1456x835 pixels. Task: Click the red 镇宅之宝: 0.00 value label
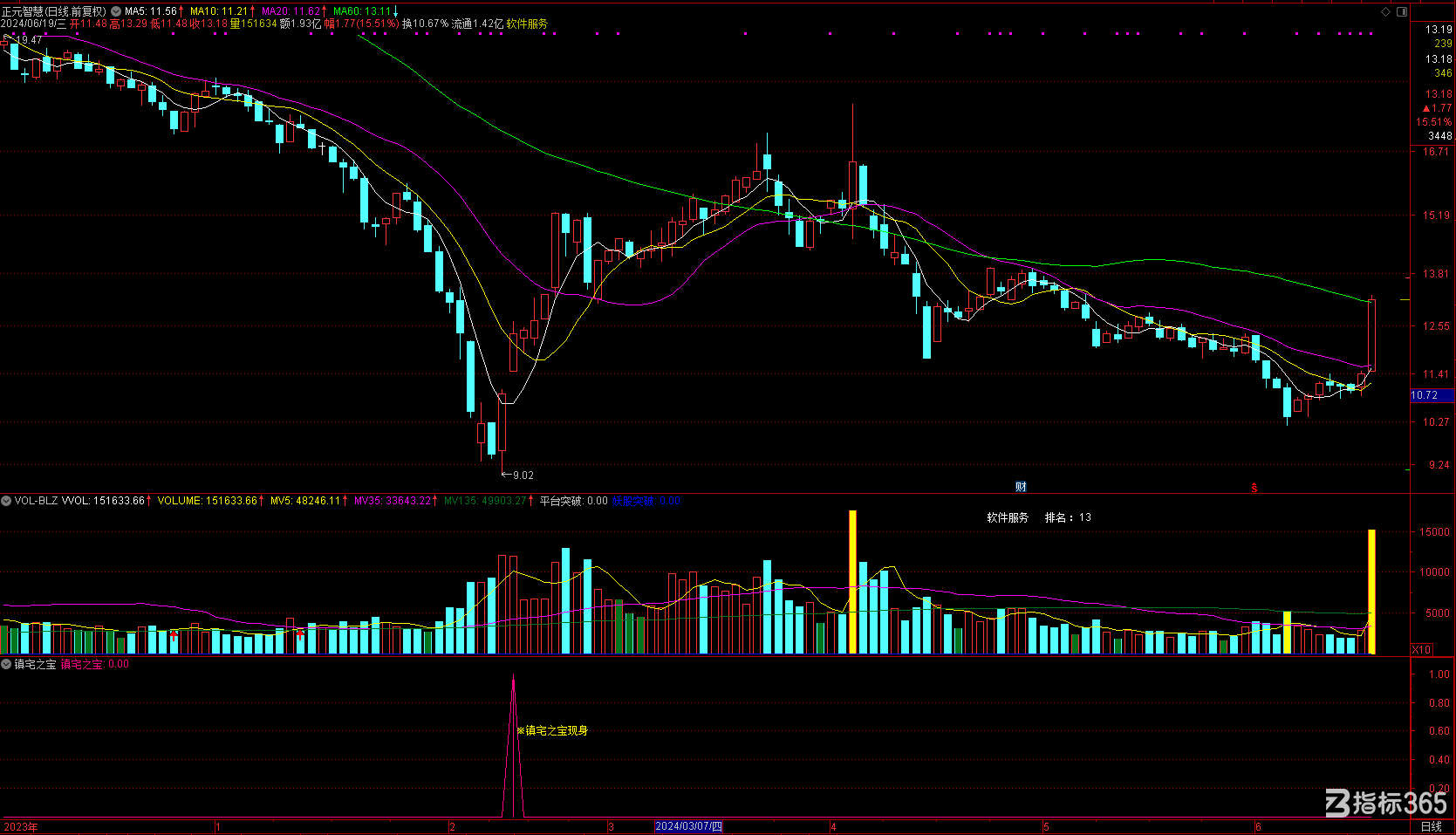(94, 664)
